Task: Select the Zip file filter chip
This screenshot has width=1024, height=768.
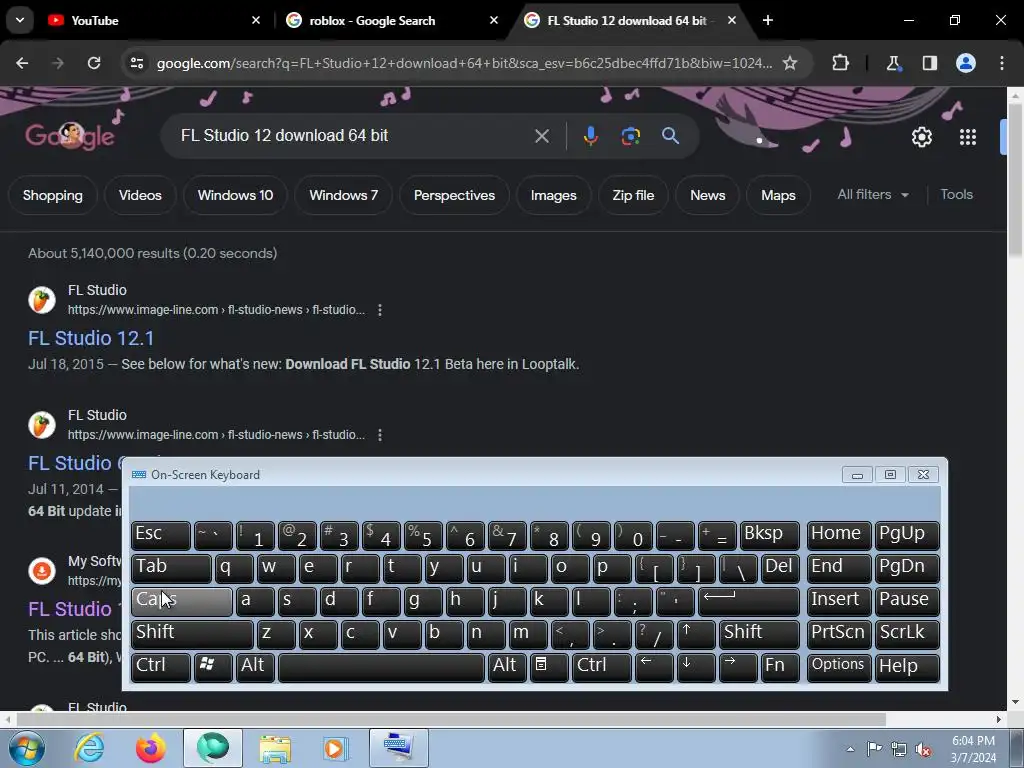Action: coord(633,195)
